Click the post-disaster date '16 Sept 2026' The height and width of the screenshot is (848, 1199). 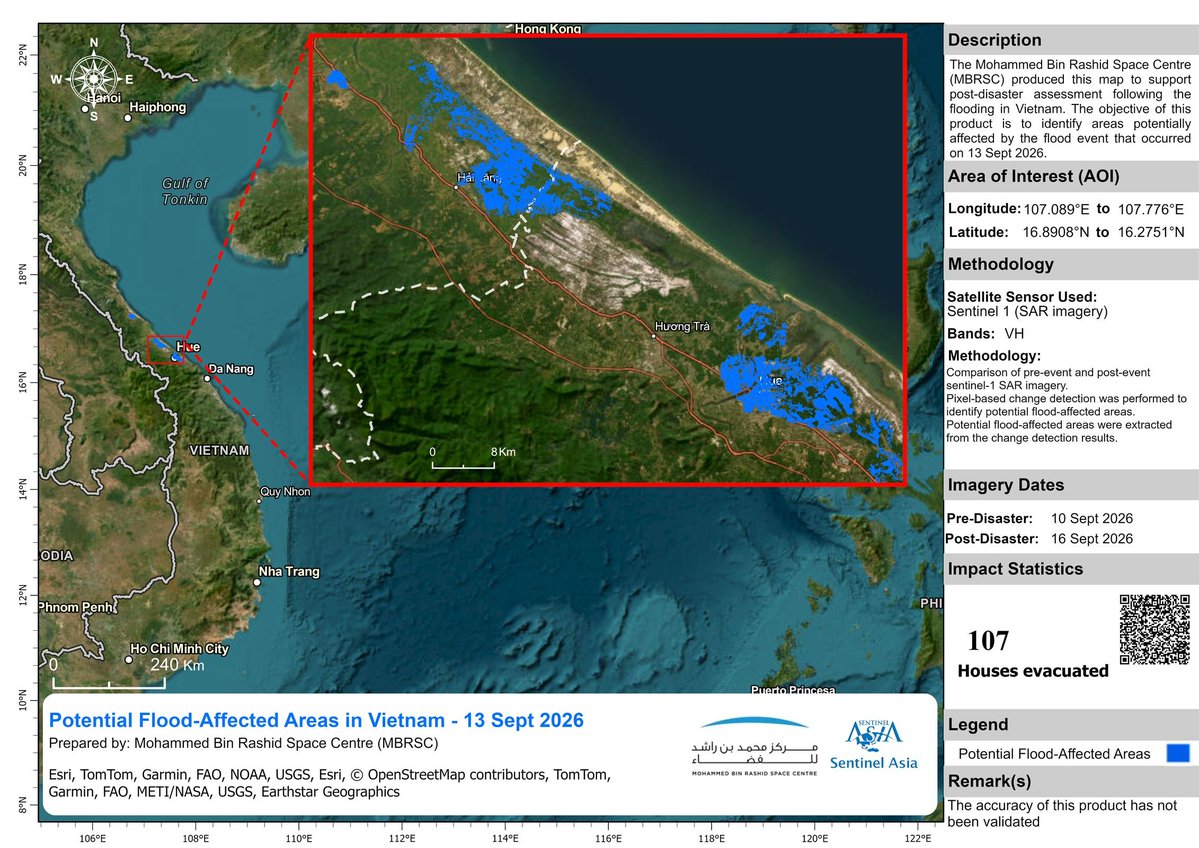pos(1092,538)
